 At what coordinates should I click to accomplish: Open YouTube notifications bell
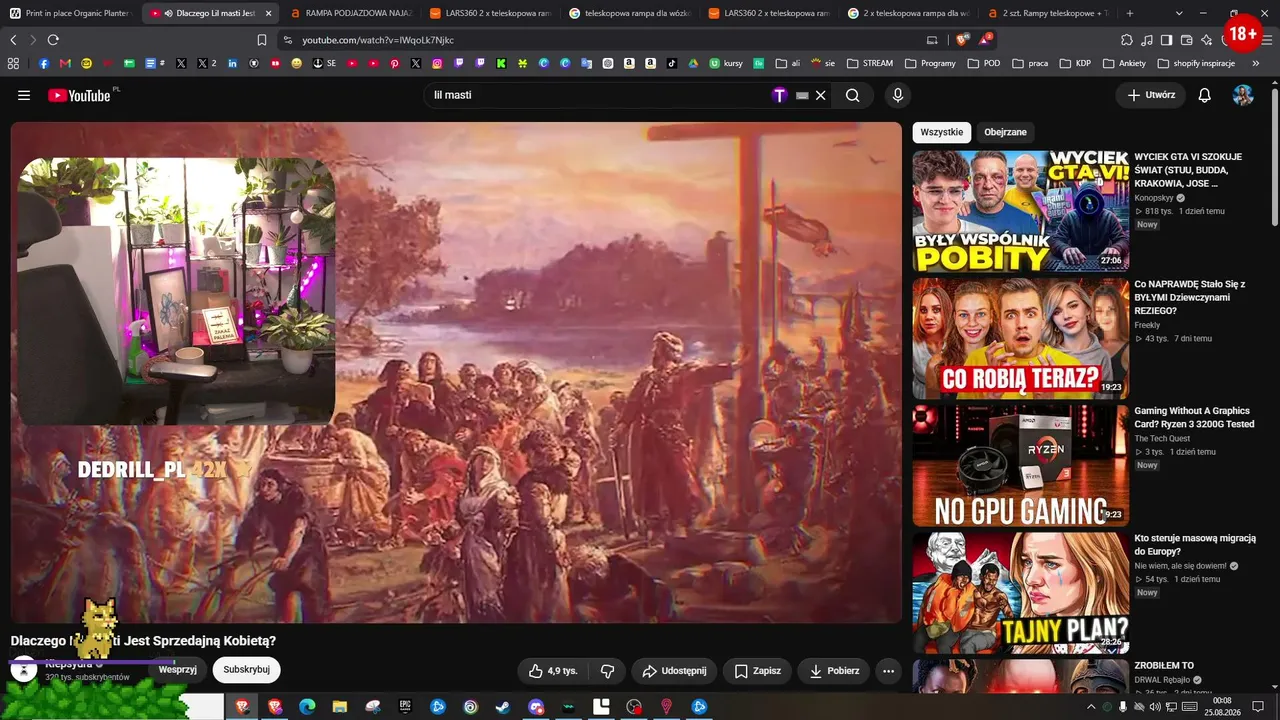tap(1205, 95)
